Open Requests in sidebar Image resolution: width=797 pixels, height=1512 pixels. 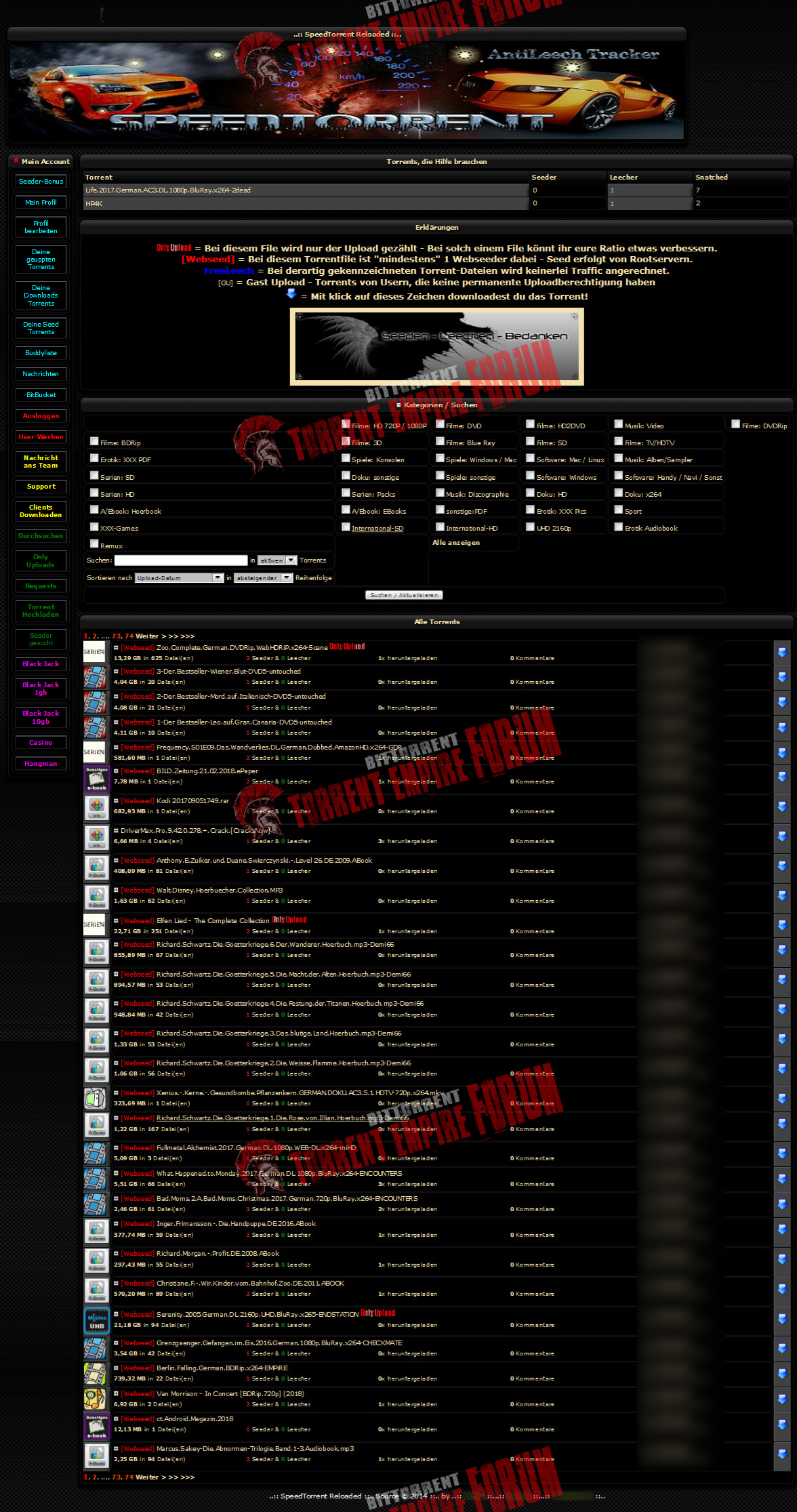pyautogui.click(x=41, y=586)
